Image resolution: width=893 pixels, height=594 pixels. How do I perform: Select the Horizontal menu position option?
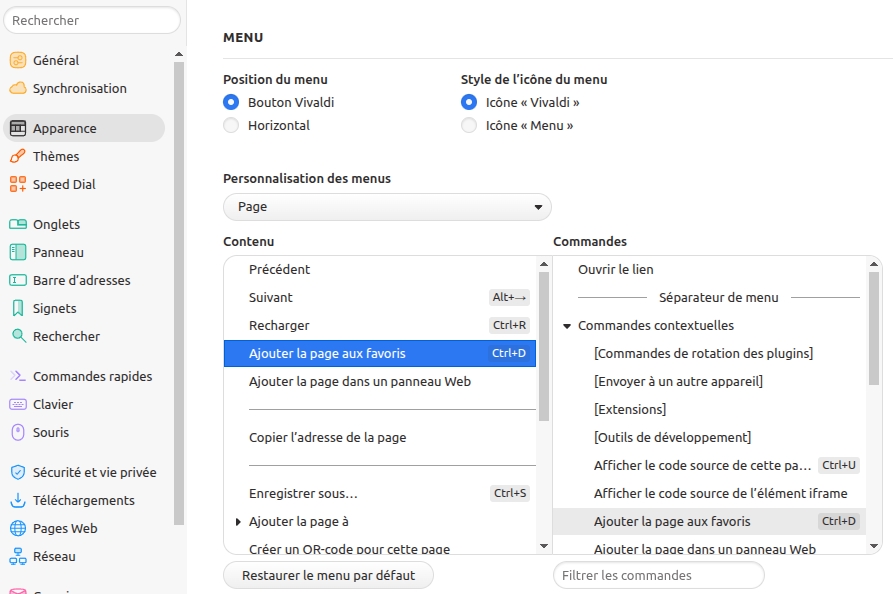click(x=231, y=125)
